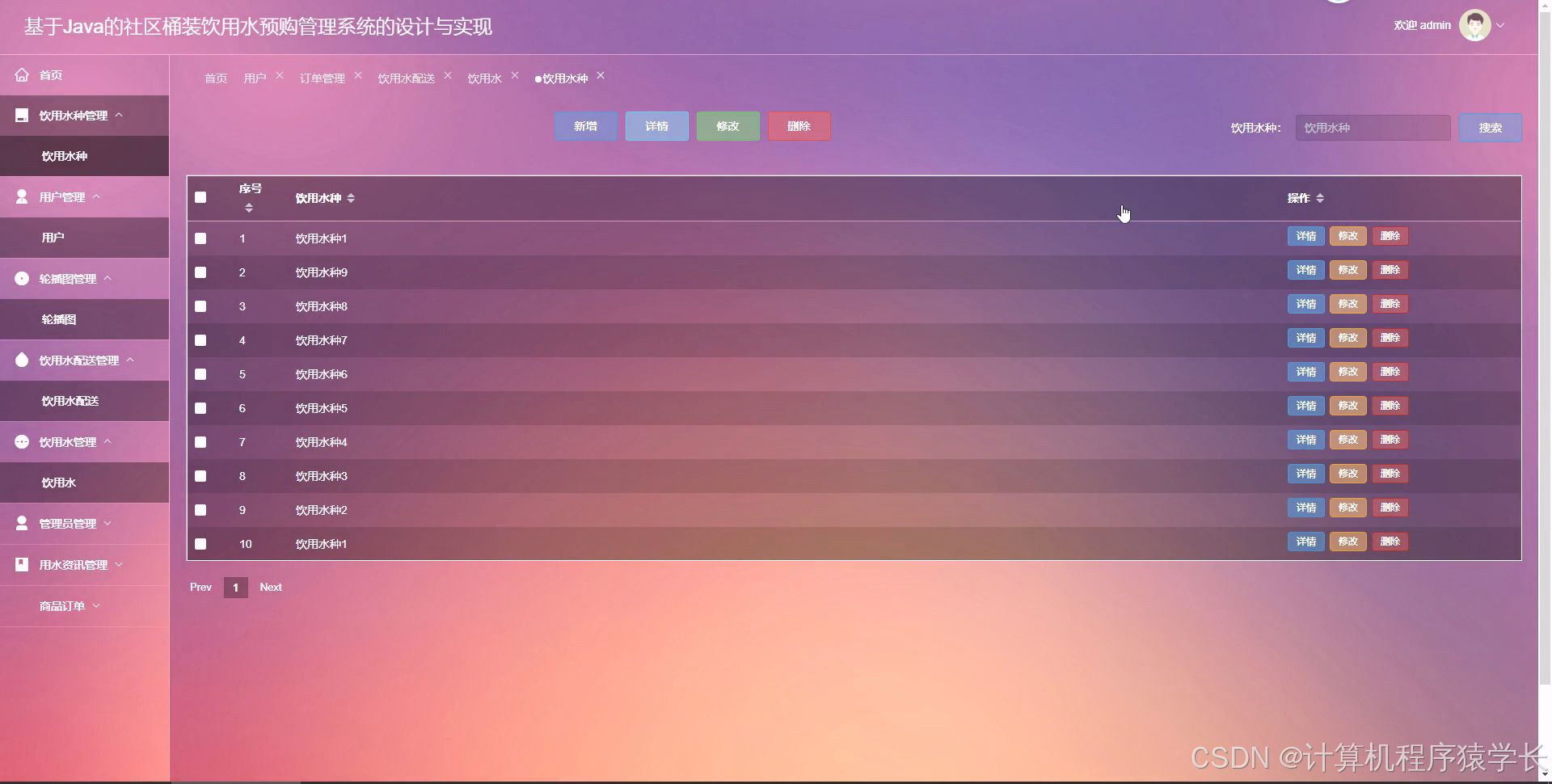Expand the 用水资讯管理 menu chevron
The image size is (1552, 784).
click(x=119, y=564)
